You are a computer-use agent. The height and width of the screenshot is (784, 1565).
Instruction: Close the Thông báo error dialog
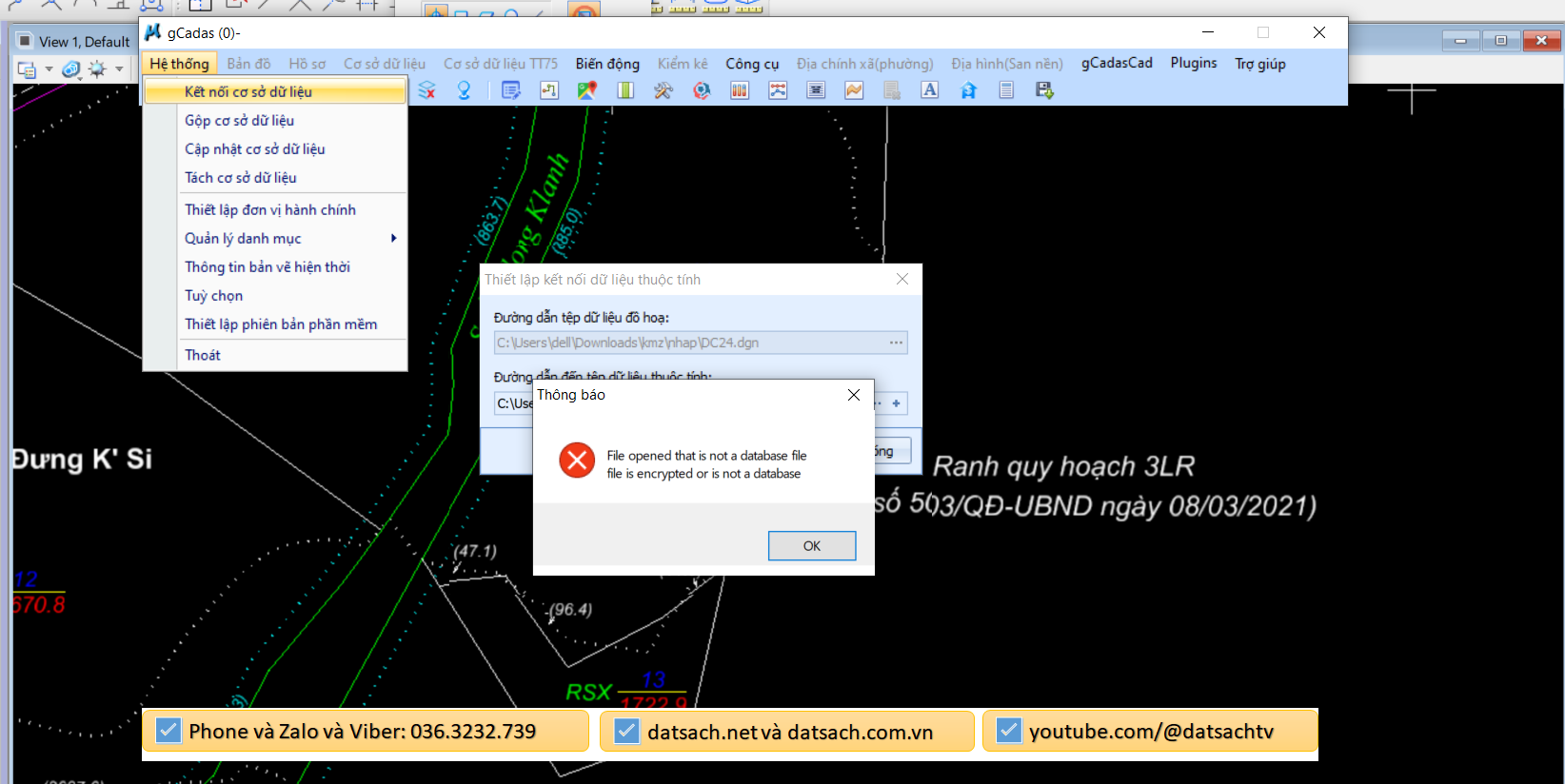pos(853,395)
